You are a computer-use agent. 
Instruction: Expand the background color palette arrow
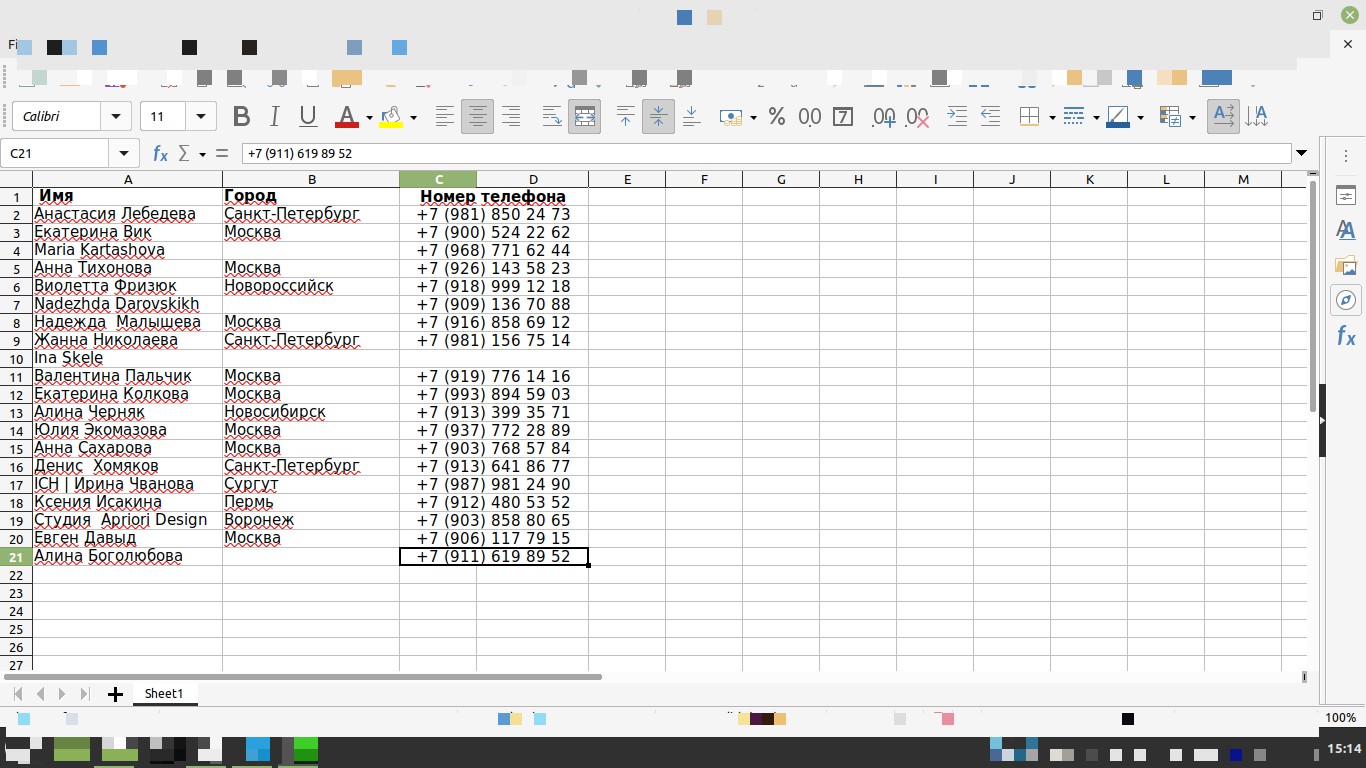click(1140, 118)
